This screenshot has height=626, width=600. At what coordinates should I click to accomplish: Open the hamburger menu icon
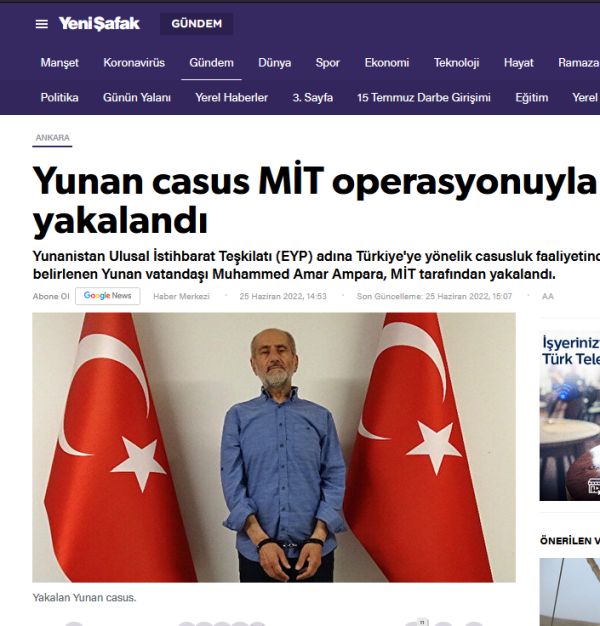point(42,24)
